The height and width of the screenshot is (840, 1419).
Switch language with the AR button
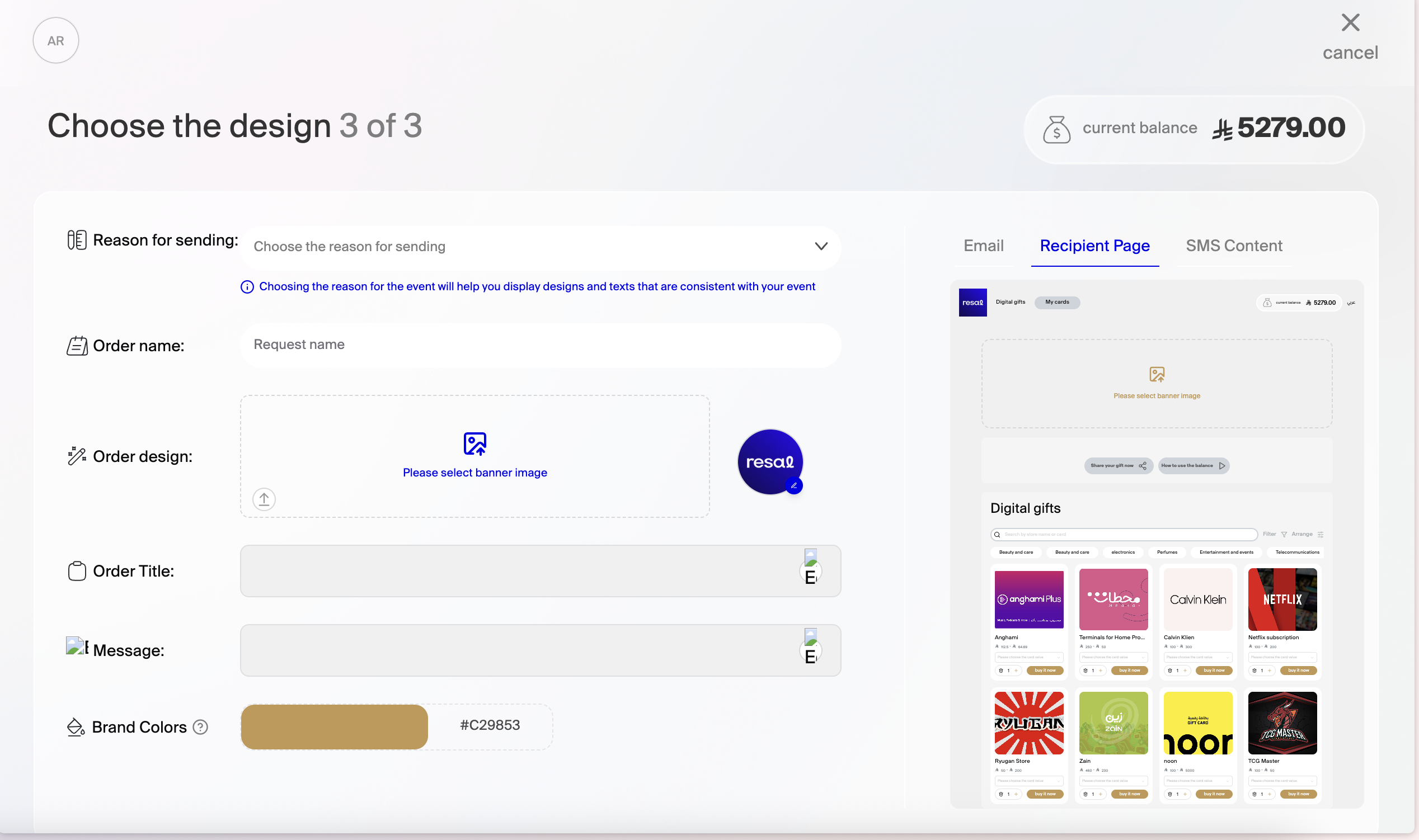pos(55,41)
